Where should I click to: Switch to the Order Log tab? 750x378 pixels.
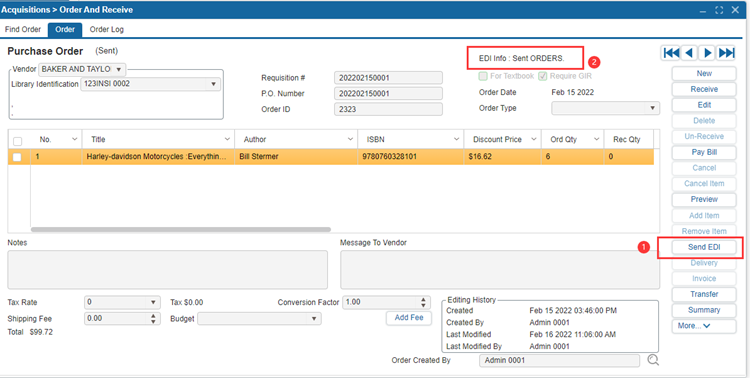[x=107, y=29]
